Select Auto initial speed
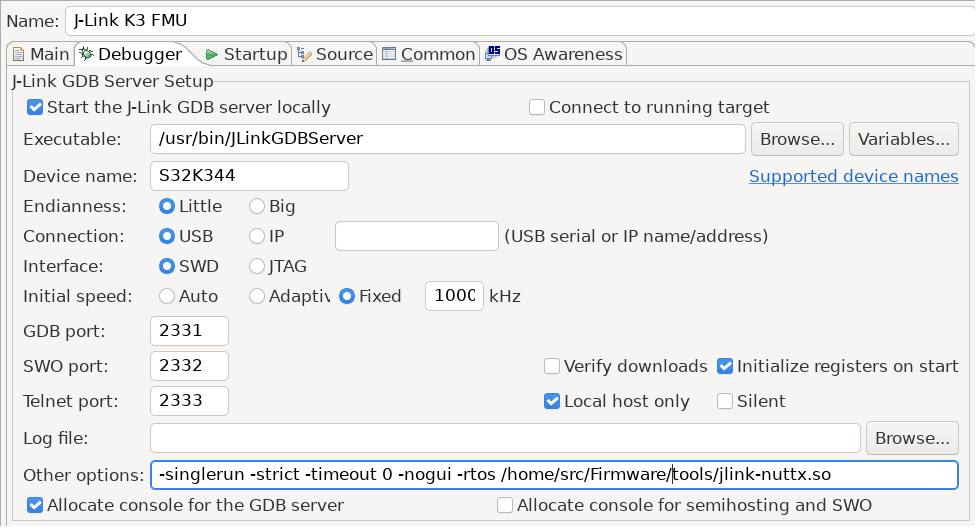This screenshot has width=976, height=531. 168,296
